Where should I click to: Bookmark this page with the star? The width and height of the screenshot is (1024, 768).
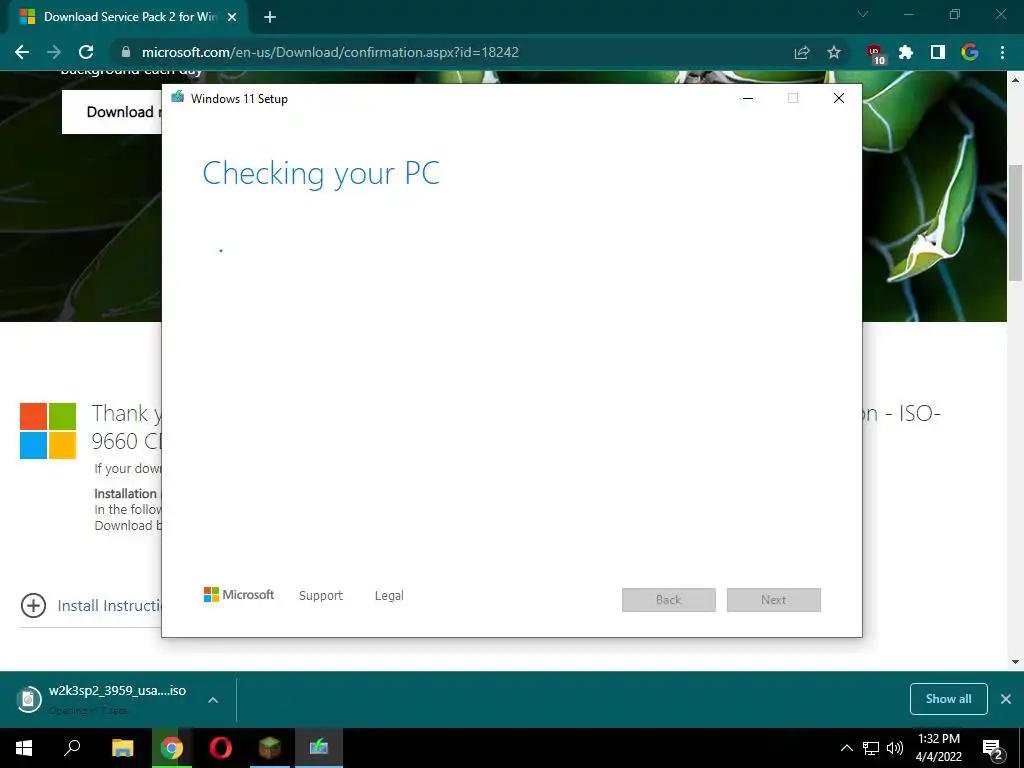point(834,52)
